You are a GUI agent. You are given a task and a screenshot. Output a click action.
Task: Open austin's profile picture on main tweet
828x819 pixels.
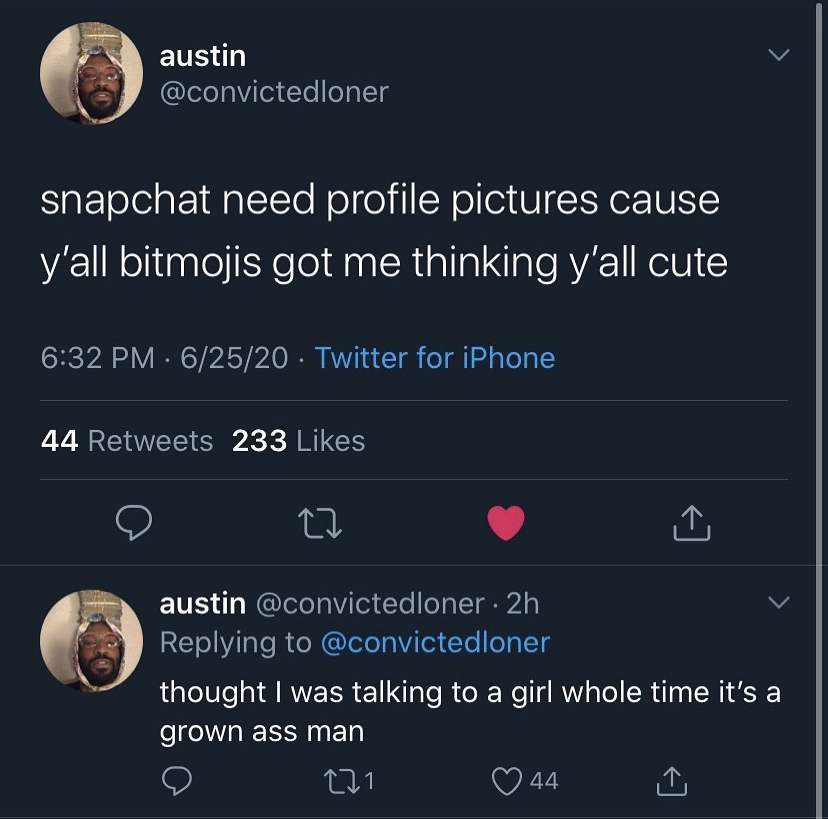(91, 74)
